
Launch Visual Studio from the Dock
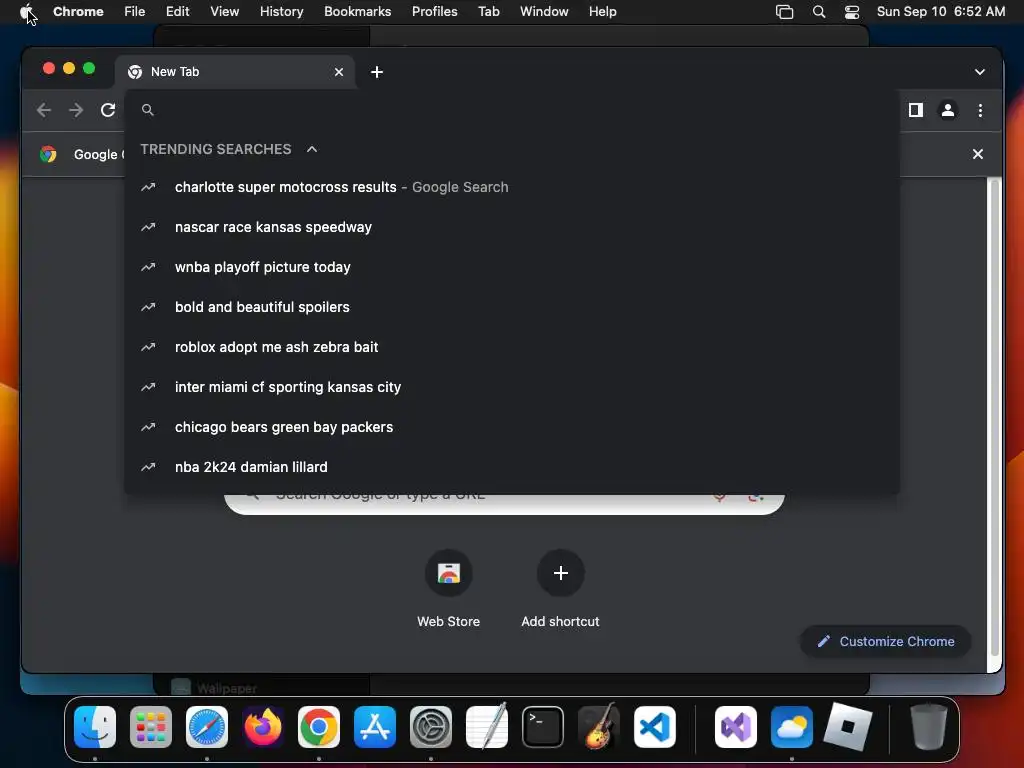pyautogui.click(x=736, y=727)
